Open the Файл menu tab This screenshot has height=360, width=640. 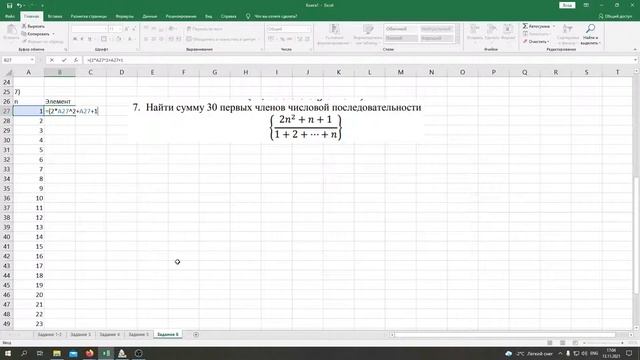(10, 16)
